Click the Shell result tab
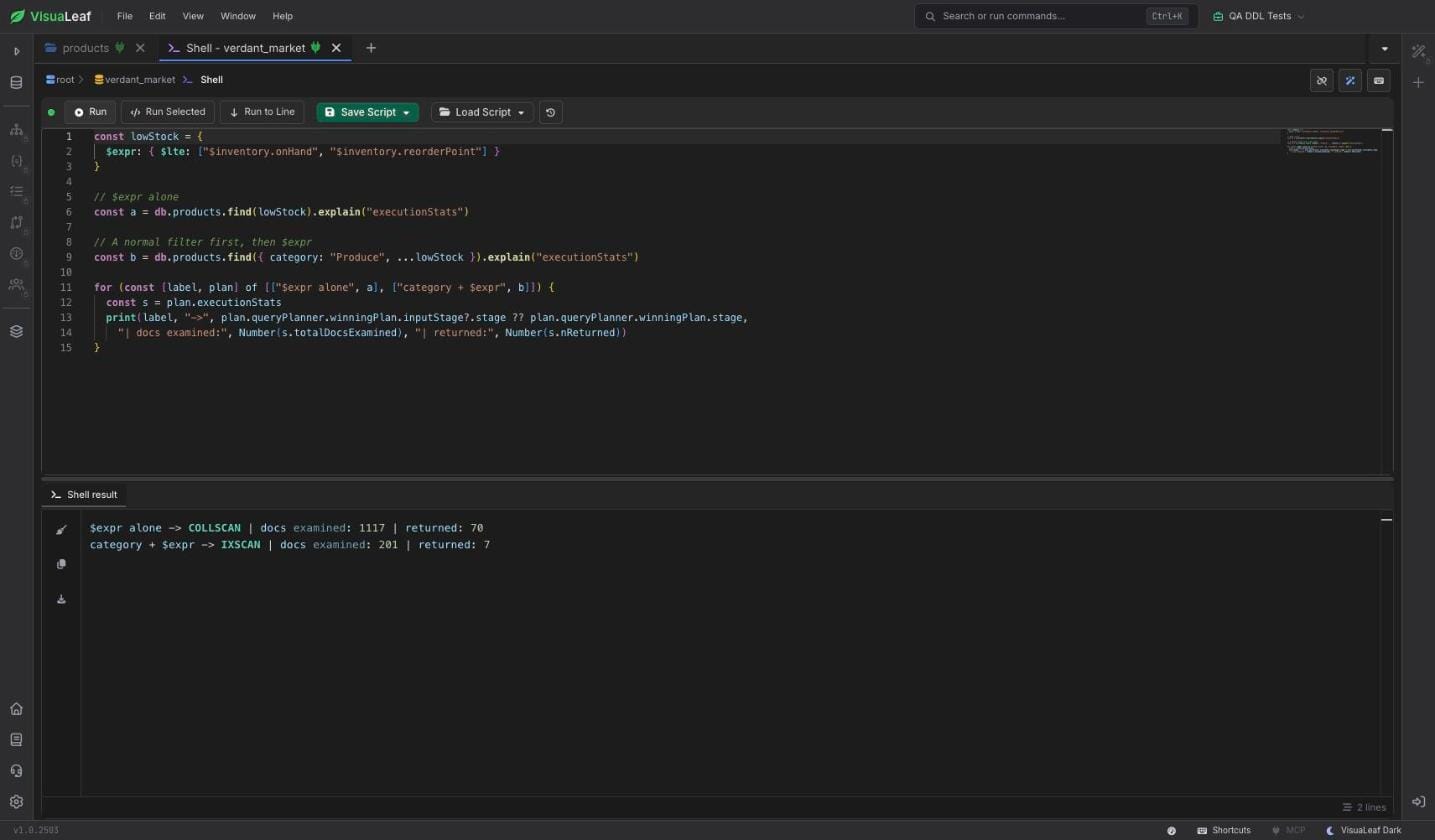This screenshot has height=840, width=1435. tap(84, 495)
